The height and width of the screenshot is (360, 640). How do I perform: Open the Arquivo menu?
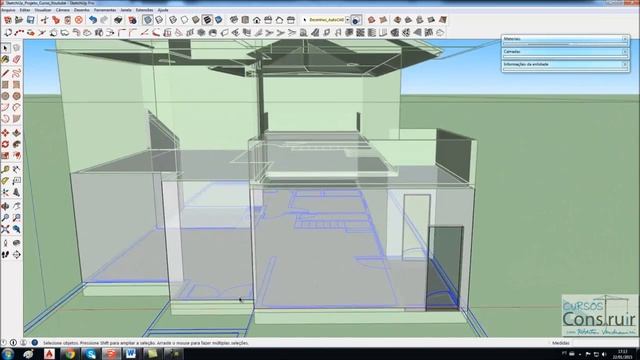click(8, 10)
